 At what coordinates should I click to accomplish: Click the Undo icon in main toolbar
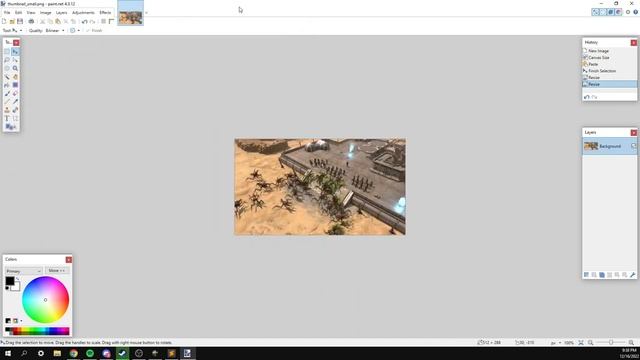[x=84, y=21]
